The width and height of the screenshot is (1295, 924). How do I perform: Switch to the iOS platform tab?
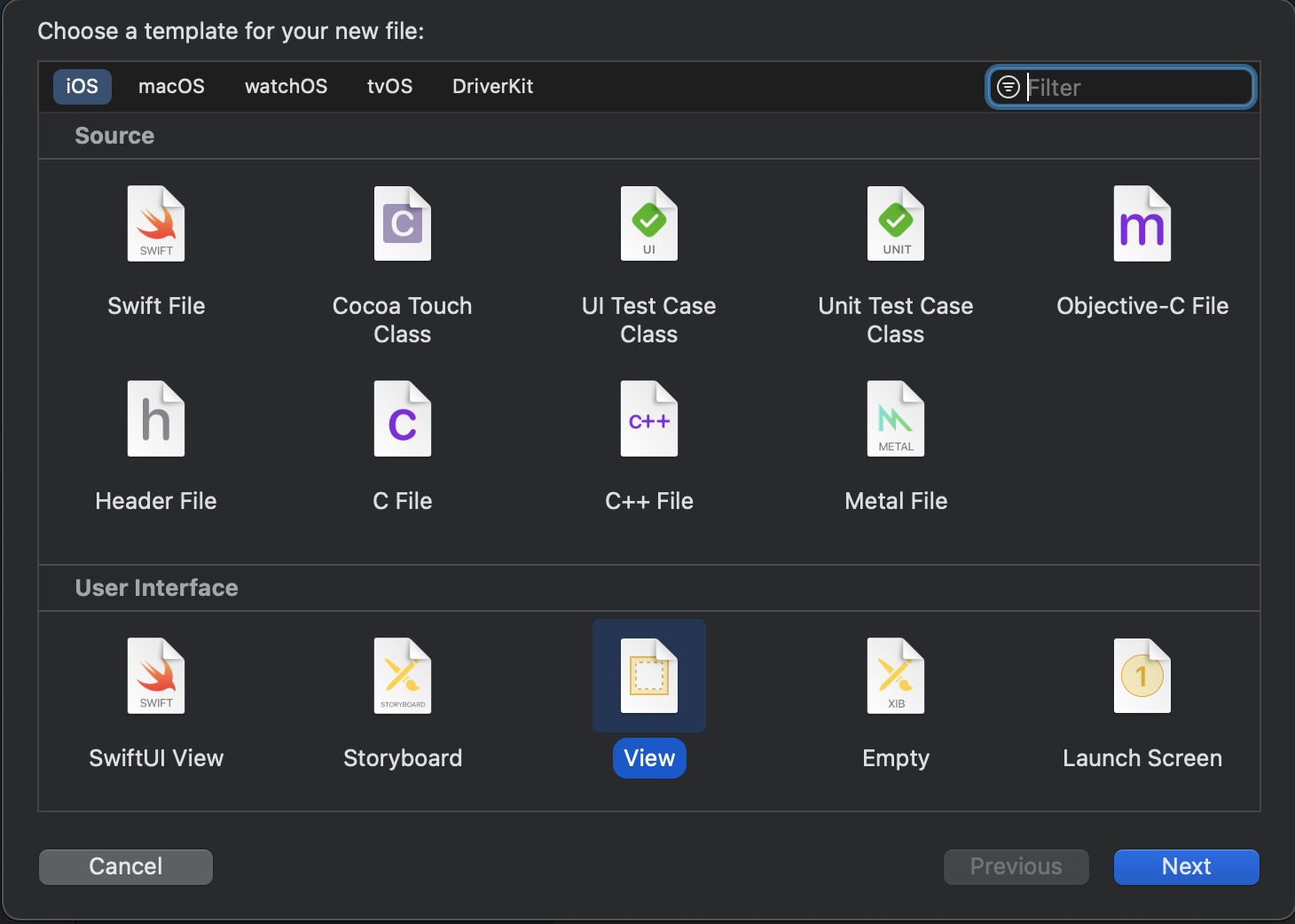pyautogui.click(x=82, y=86)
